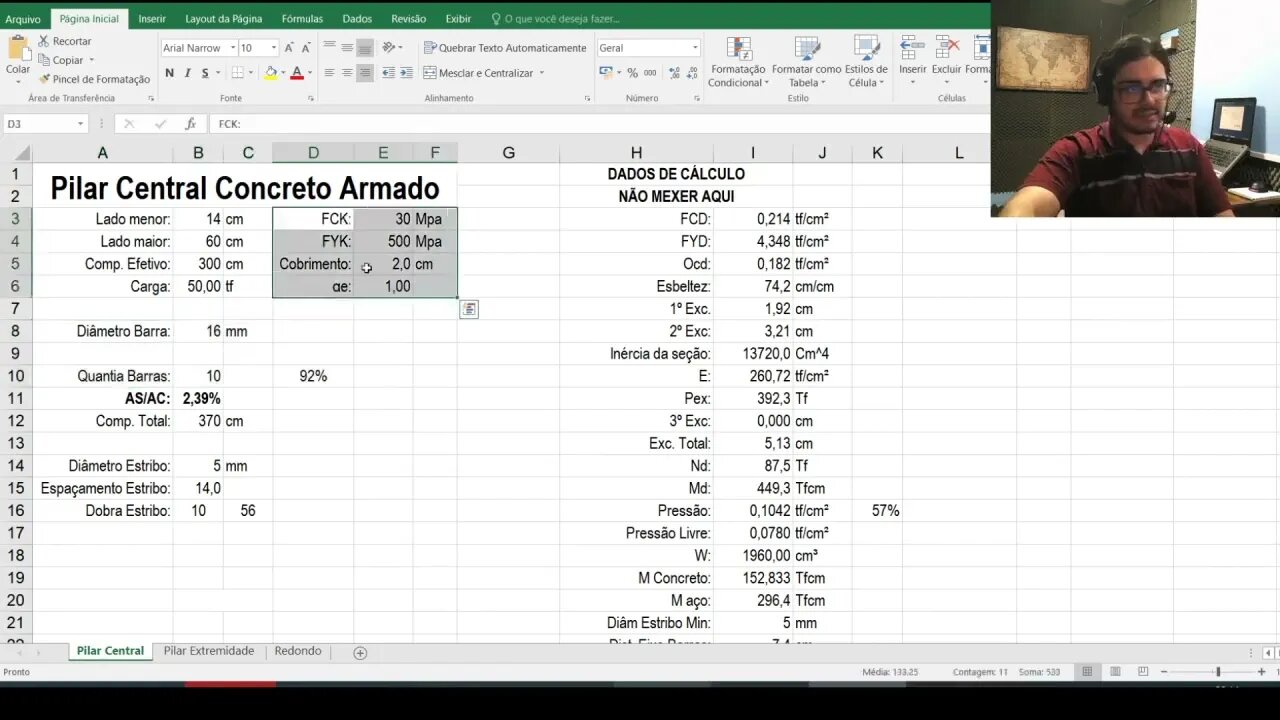Toggle italic (I) formatting
This screenshot has height=720, width=1280.
pyautogui.click(x=187, y=73)
